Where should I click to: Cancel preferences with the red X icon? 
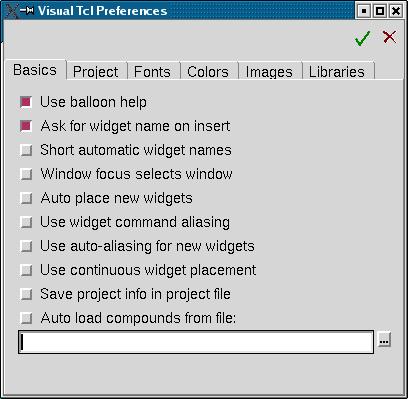(x=389, y=37)
